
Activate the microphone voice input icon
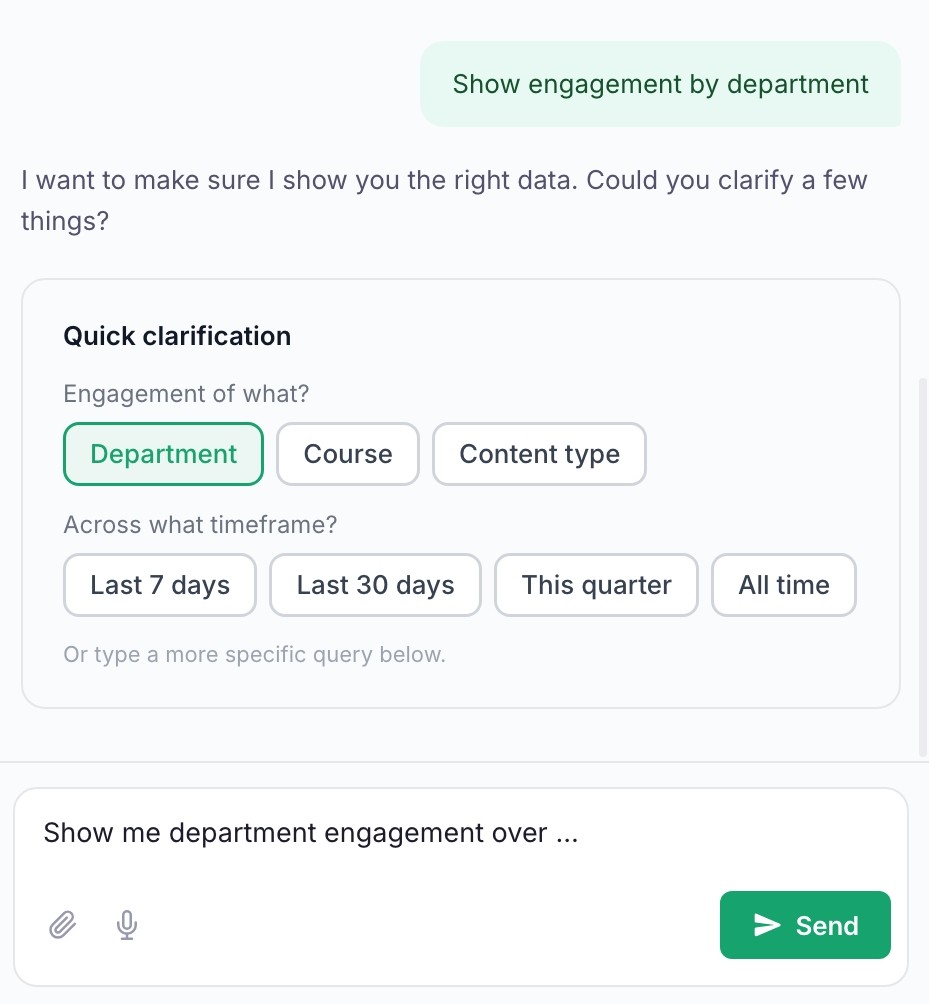pyautogui.click(x=127, y=925)
